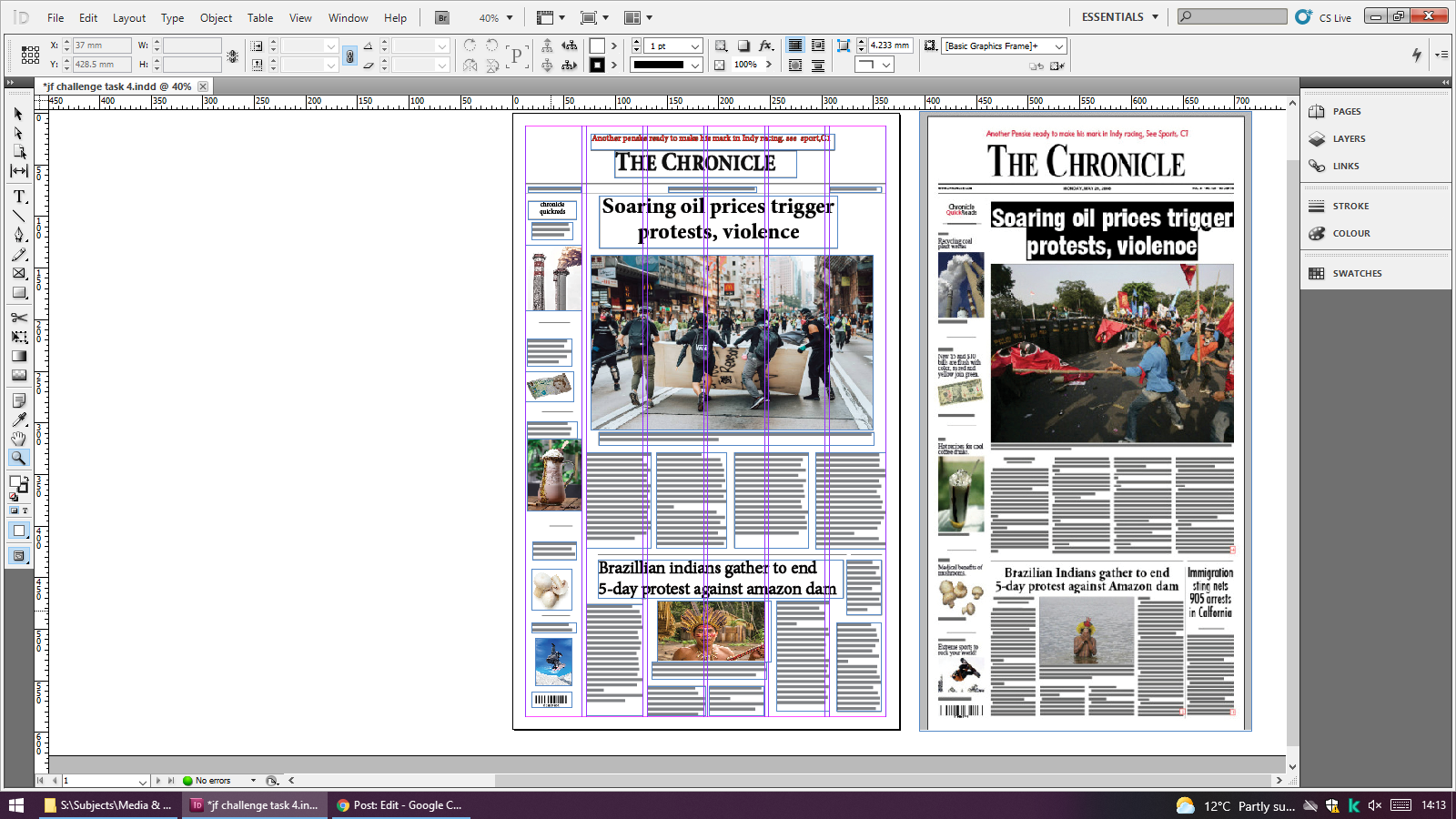Image resolution: width=1456 pixels, height=819 pixels.
Task: Select the Type tool
Action: (x=18, y=197)
